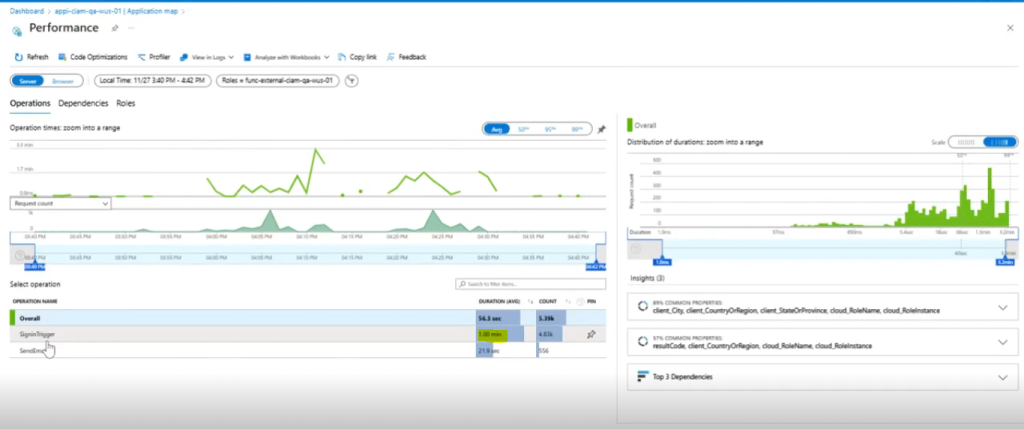This screenshot has height=429, width=1024.
Task: Click the DURATION (AVG) column header
Action: pos(501,302)
